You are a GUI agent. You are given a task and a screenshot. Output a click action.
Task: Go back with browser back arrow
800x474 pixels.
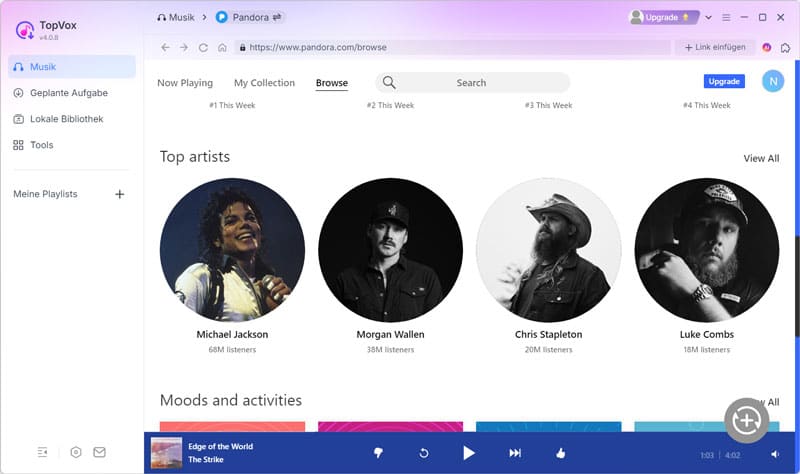tap(165, 47)
